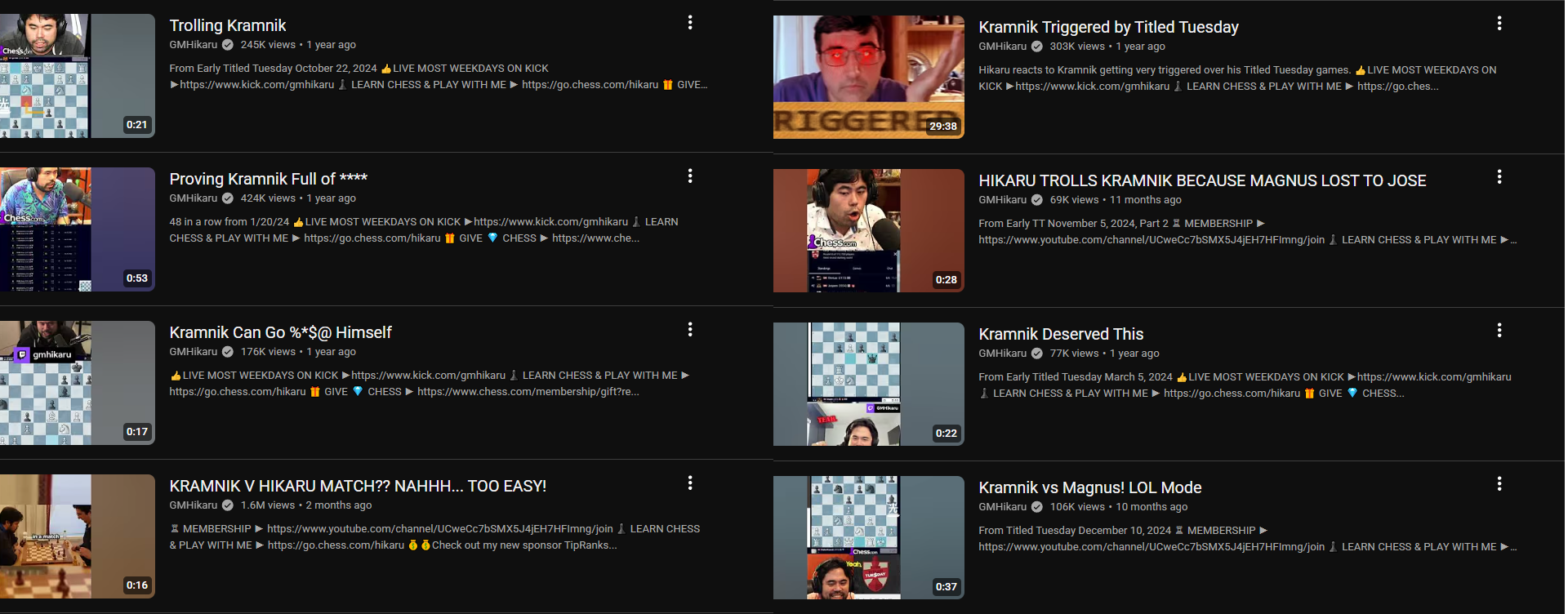
Task: Click the '0:17' duration badge
Action: pyautogui.click(x=136, y=432)
